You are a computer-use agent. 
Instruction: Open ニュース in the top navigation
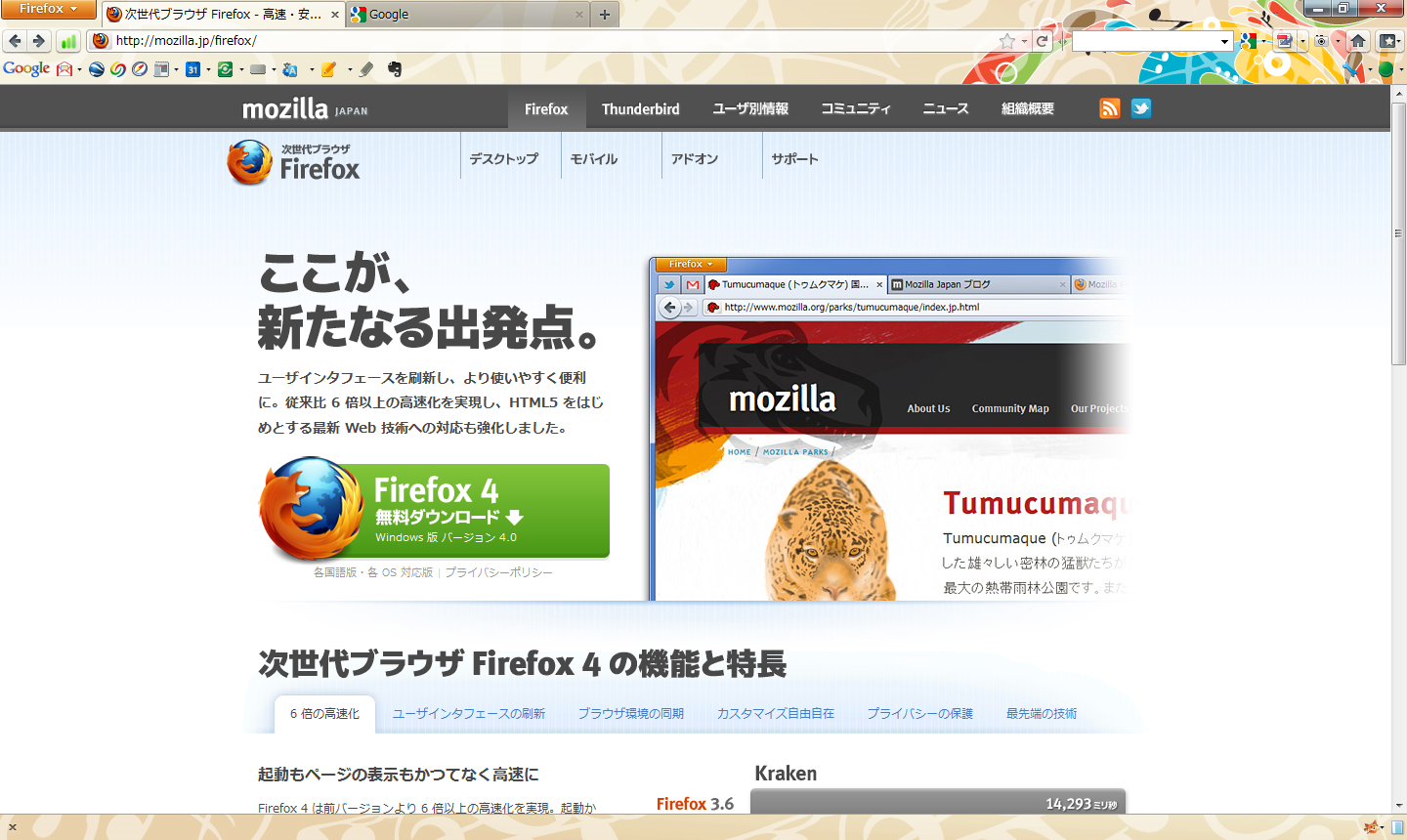click(x=946, y=108)
